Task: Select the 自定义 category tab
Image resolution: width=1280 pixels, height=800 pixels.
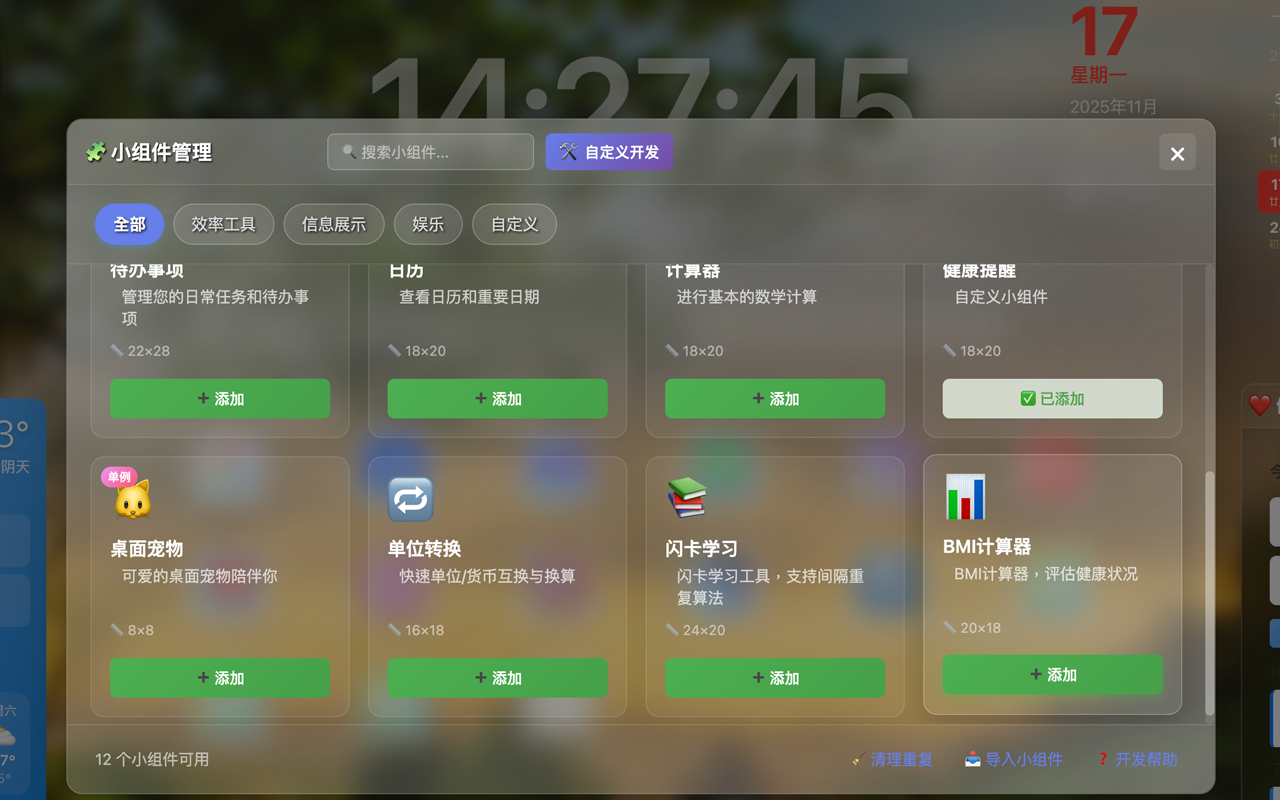Action: click(x=514, y=224)
